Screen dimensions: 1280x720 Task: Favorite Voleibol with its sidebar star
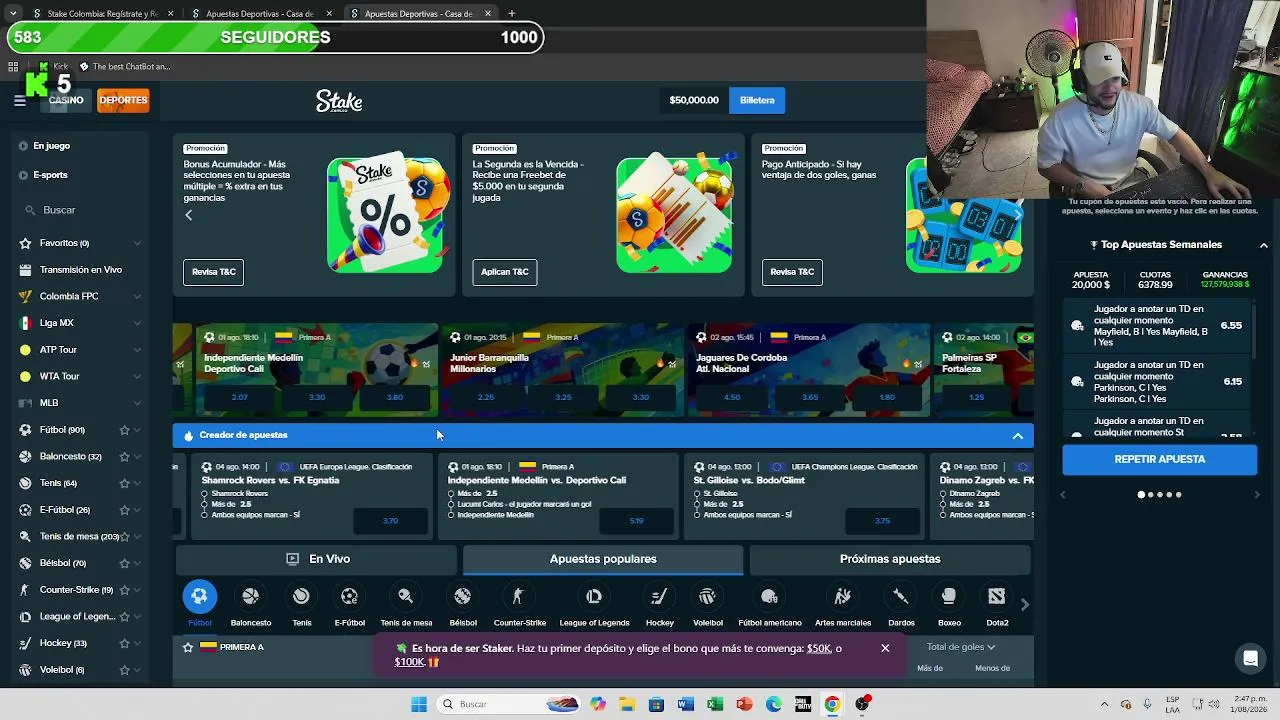click(x=124, y=670)
